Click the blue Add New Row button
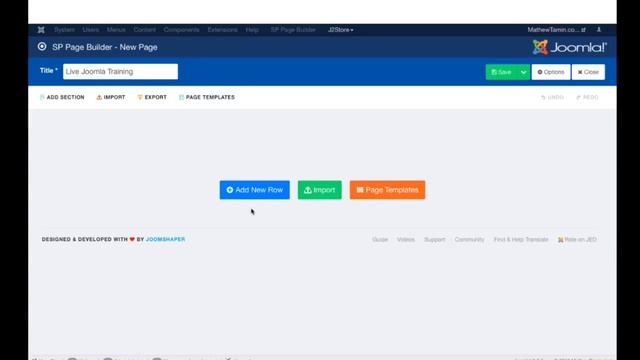The image size is (640, 360). [x=255, y=190]
